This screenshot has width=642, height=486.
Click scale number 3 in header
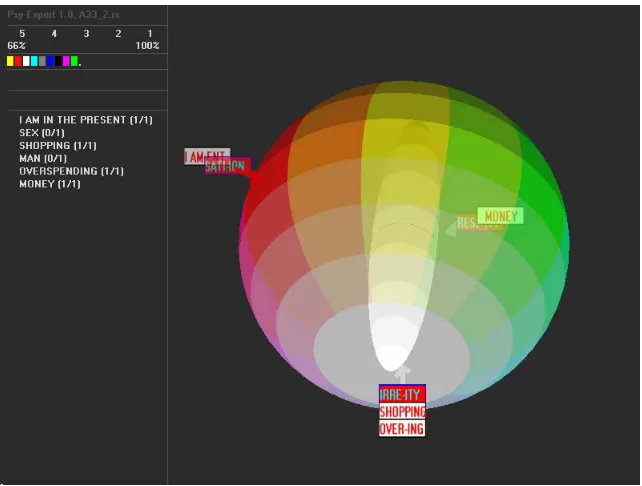86,34
